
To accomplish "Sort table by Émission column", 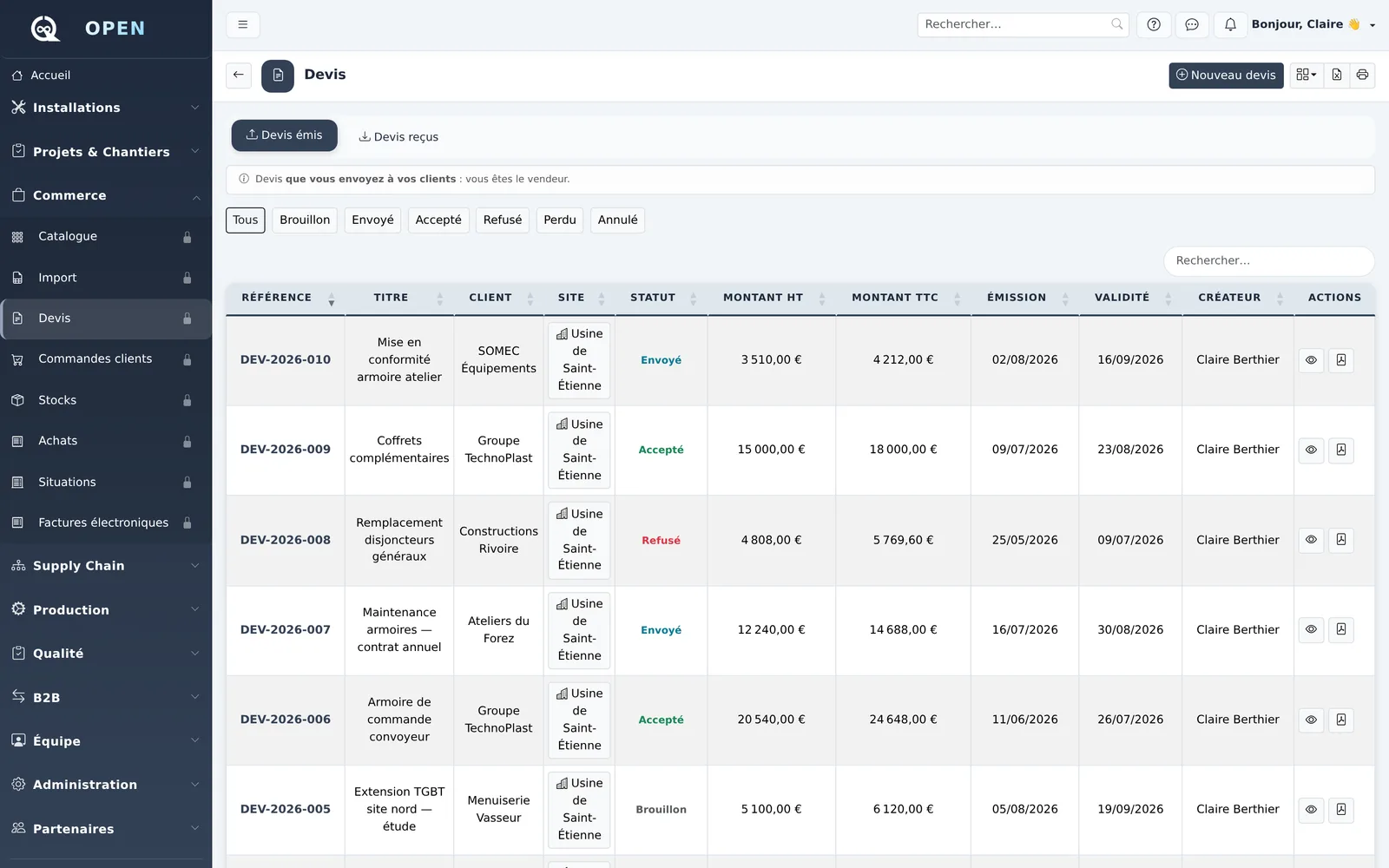I will pyautogui.click(x=1025, y=298).
